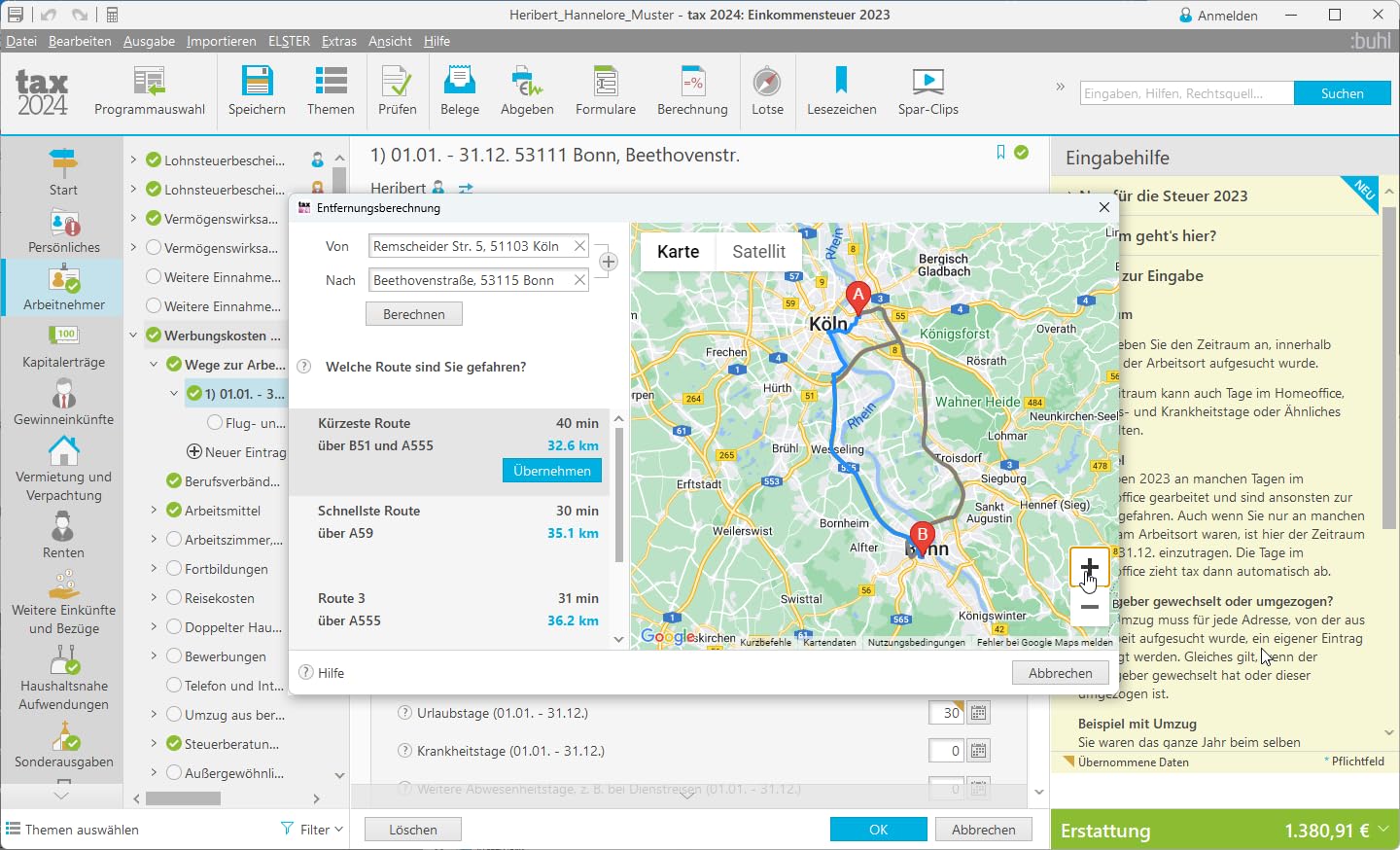Image resolution: width=1400 pixels, height=850 pixels.
Task: Go to Start in the sidebar
Action: (63, 172)
